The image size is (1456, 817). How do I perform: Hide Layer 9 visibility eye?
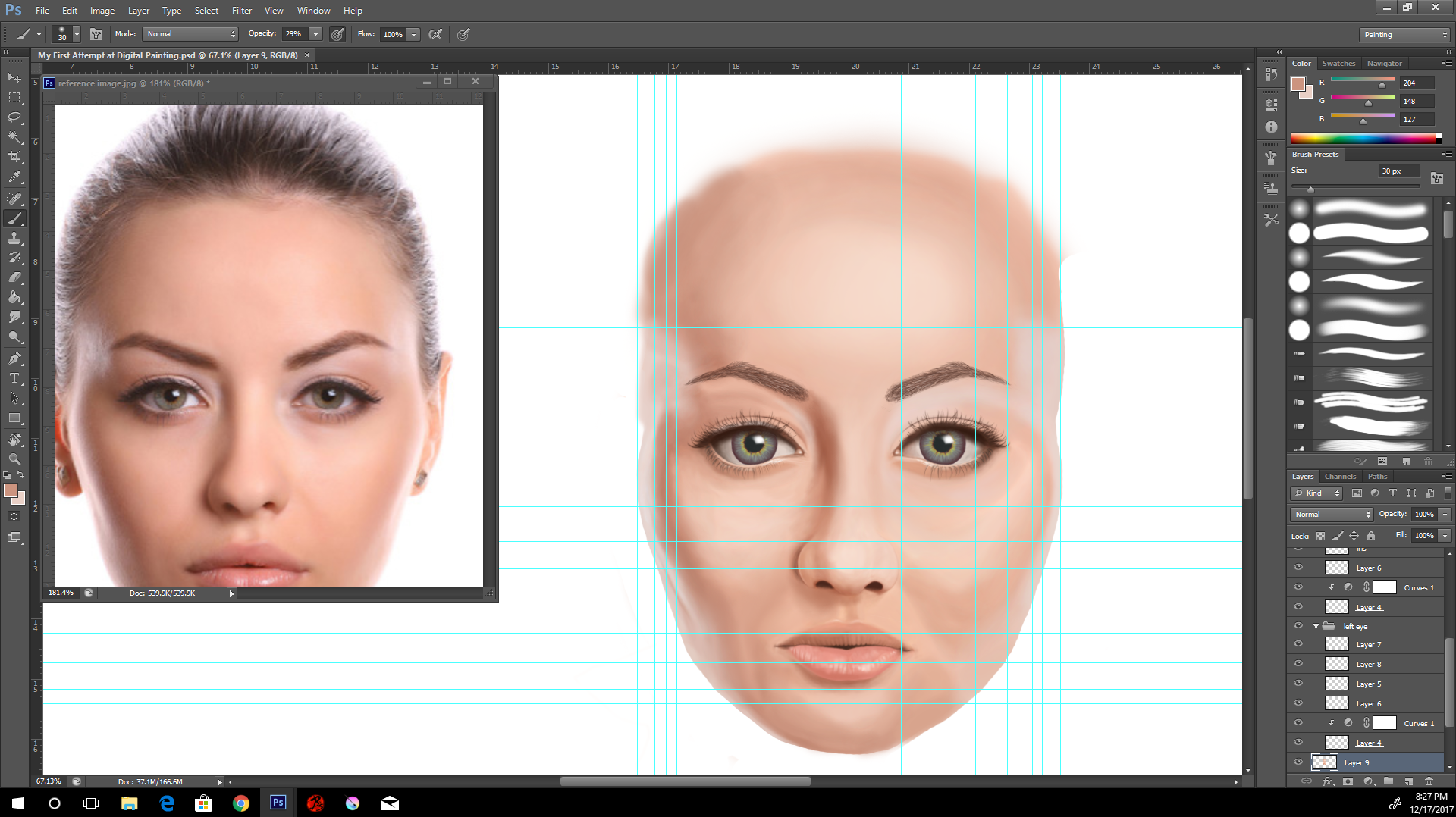(1298, 762)
